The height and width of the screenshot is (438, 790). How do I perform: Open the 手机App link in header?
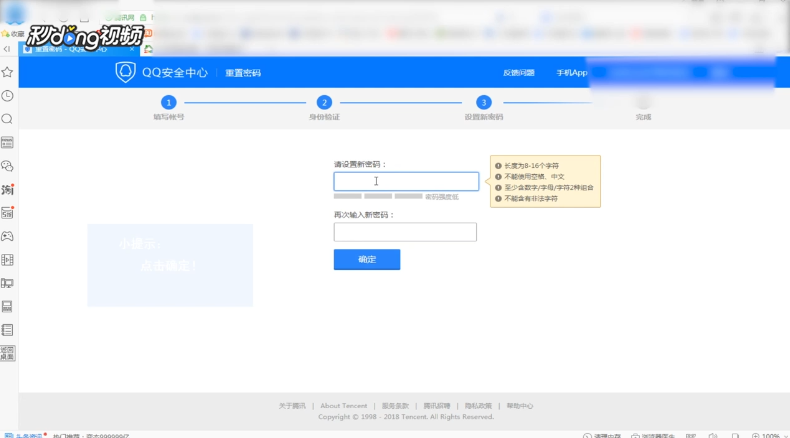pyautogui.click(x=572, y=73)
